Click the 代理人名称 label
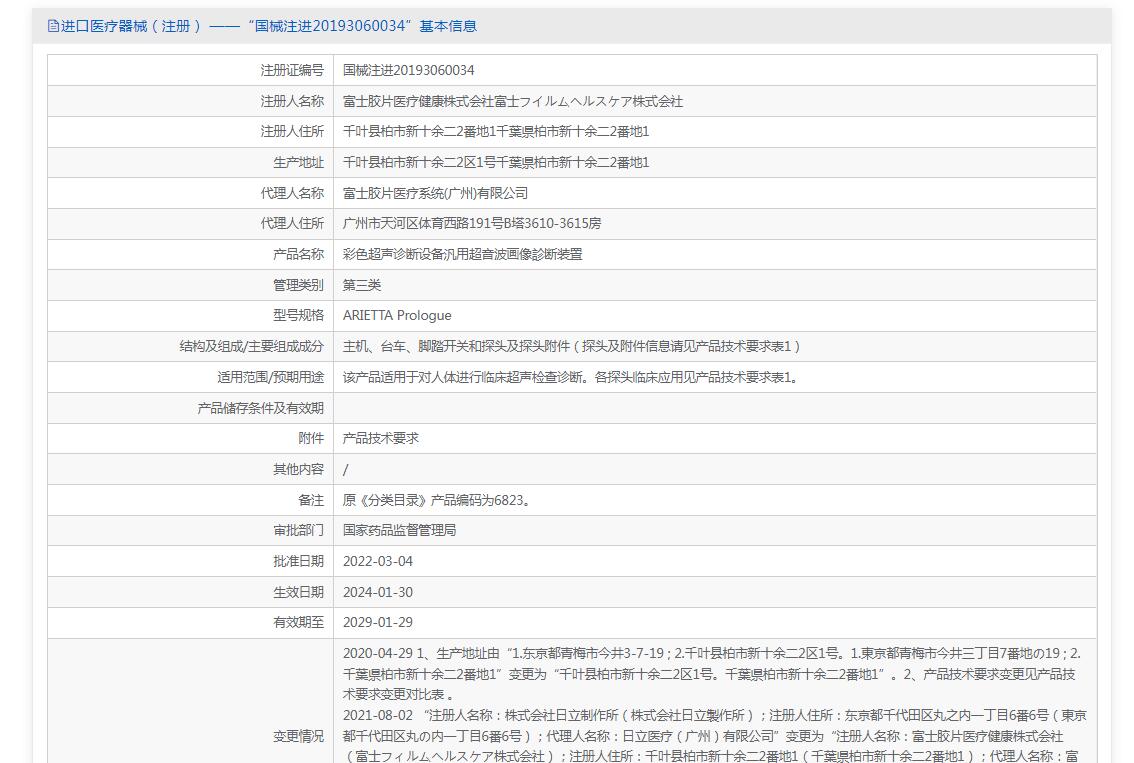 292,193
